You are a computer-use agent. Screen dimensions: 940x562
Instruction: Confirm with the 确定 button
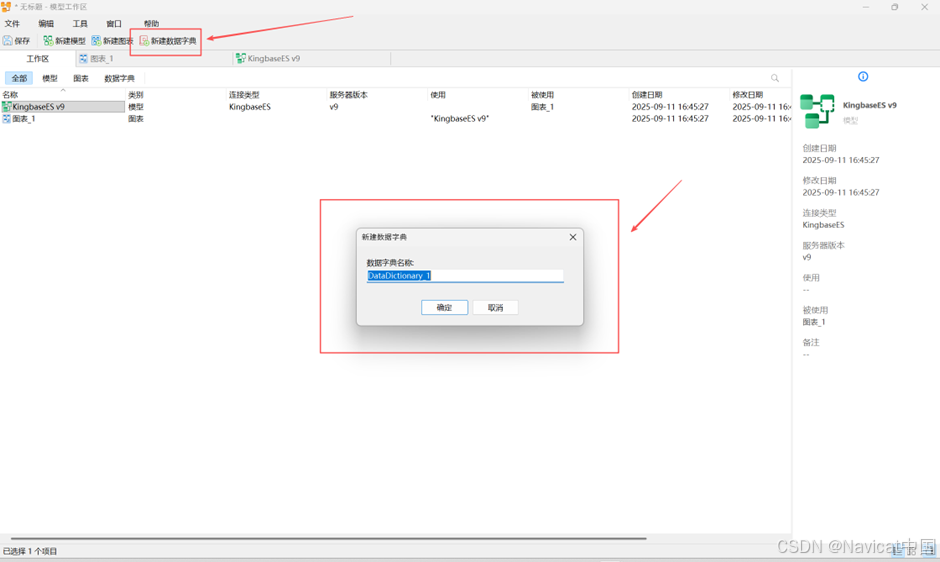point(444,308)
